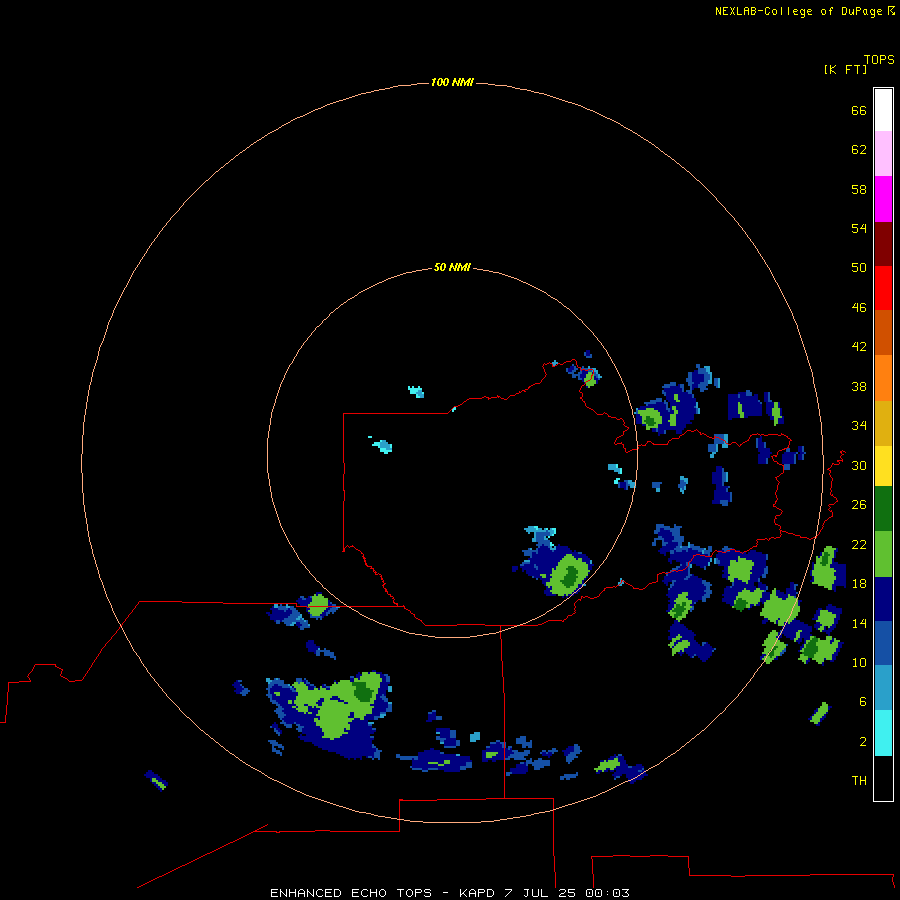
Task: Click the 22 legend value
Action: [859, 545]
